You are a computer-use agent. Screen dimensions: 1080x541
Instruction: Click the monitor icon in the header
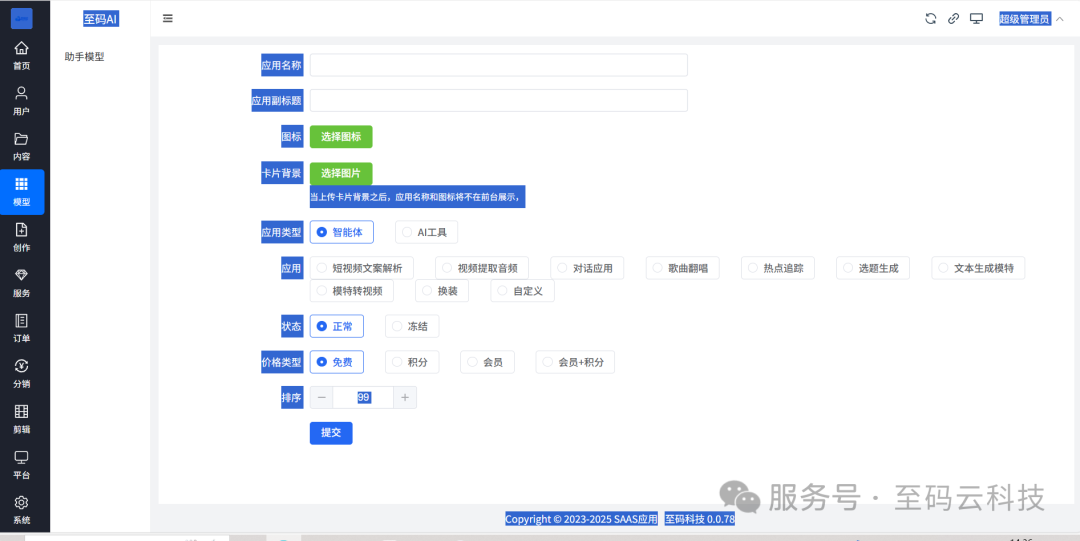coord(976,19)
